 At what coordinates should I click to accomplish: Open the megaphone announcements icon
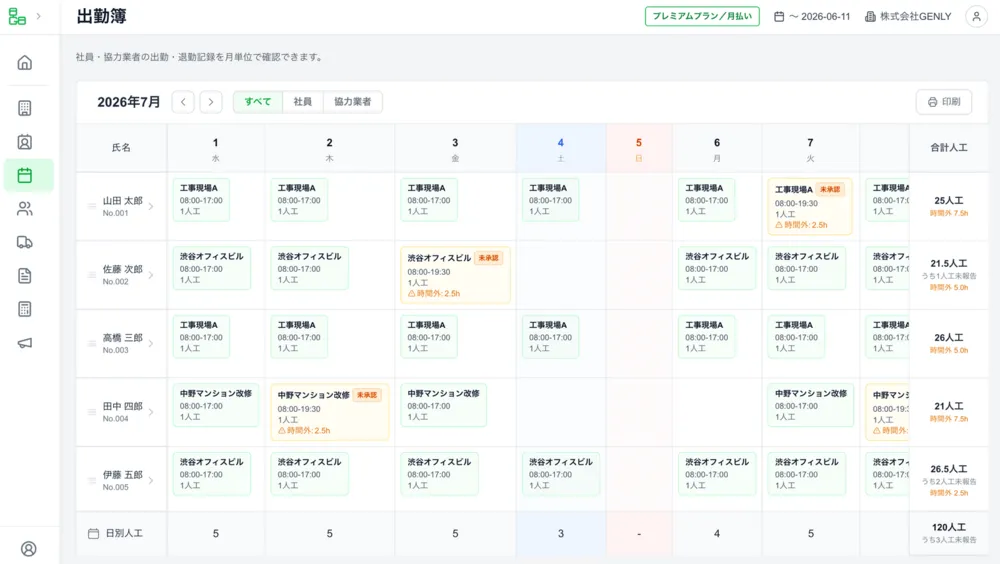coord(25,343)
